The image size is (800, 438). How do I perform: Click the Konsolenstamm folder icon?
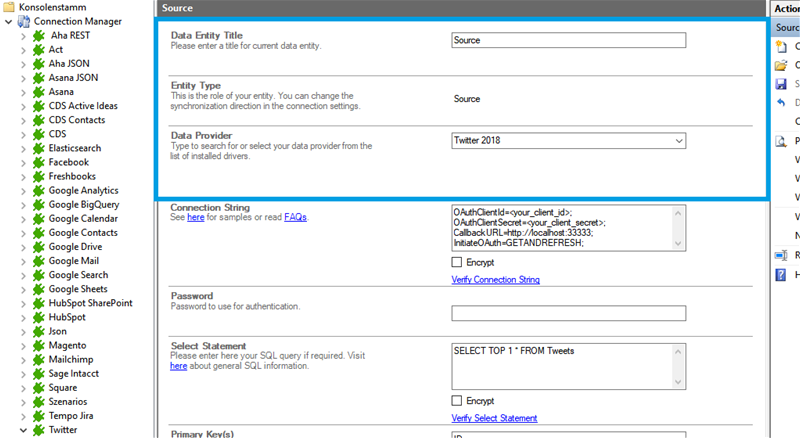9,7
